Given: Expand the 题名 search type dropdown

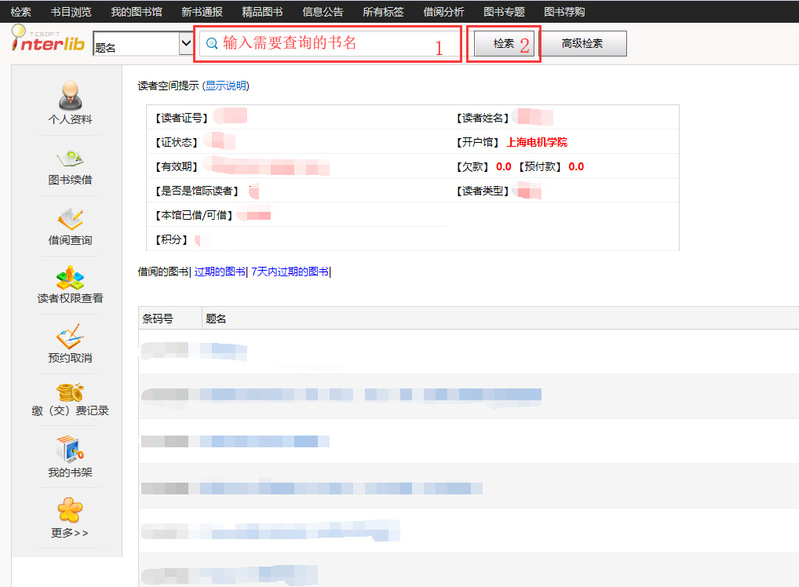Looking at the screenshot, I should click(x=185, y=45).
